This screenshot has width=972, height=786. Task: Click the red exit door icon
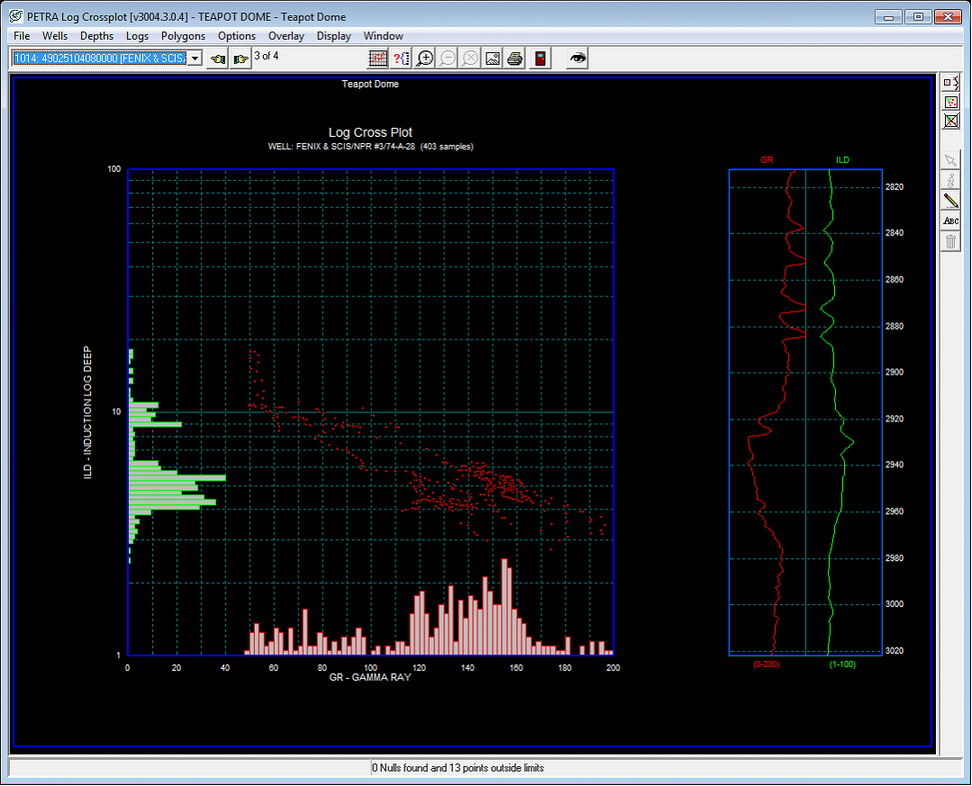click(540, 59)
